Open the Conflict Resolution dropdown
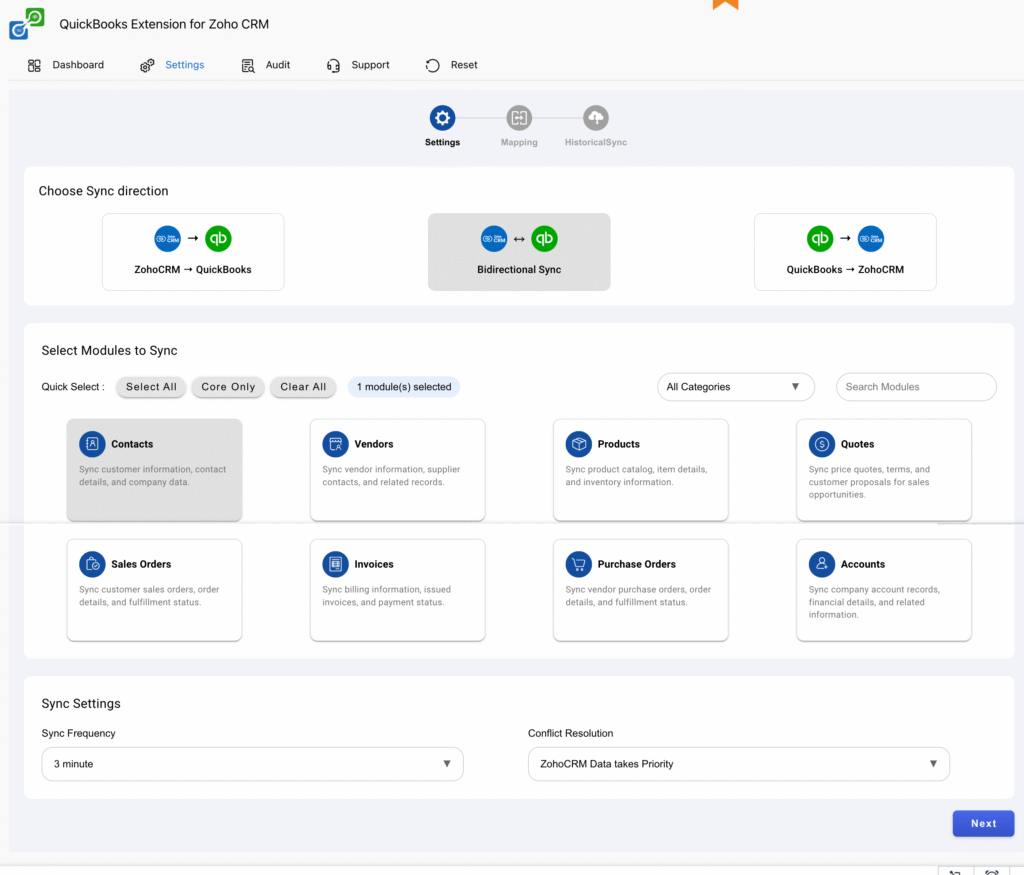 [x=738, y=763]
